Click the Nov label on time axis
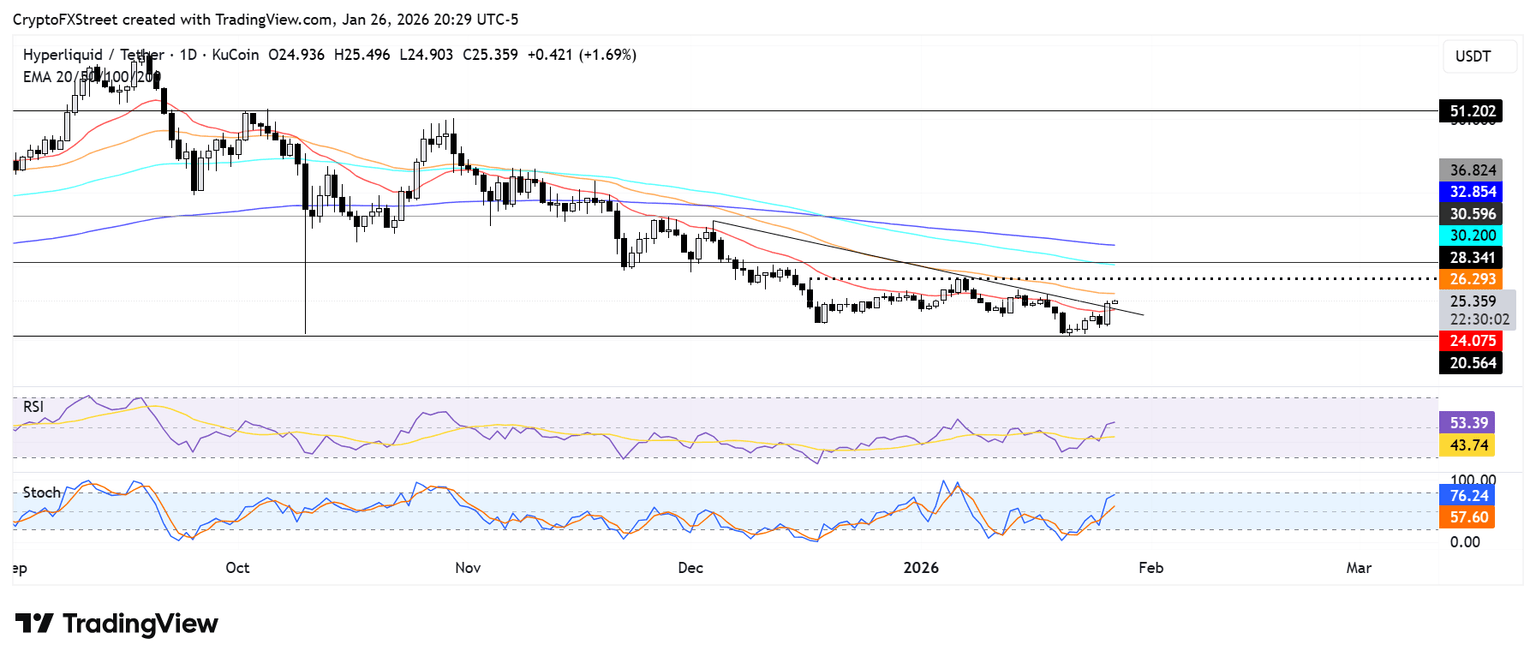 point(468,568)
